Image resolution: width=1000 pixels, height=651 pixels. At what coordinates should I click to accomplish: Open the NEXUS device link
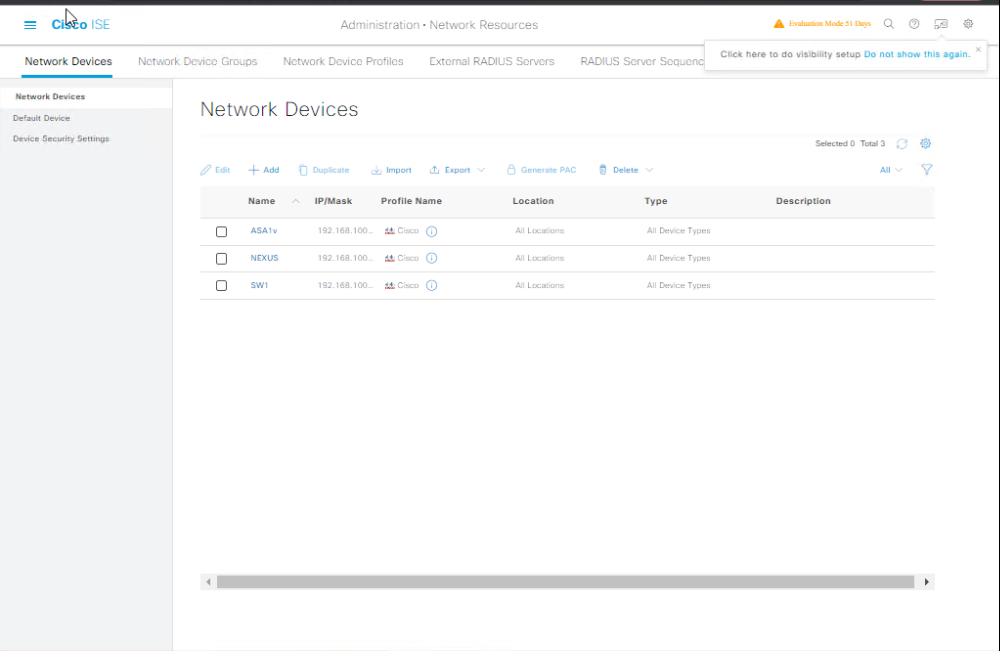(x=265, y=258)
